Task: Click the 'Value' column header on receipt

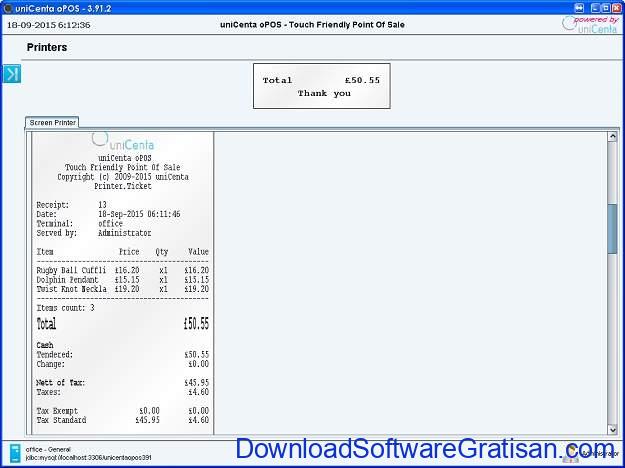Action: tap(199, 252)
